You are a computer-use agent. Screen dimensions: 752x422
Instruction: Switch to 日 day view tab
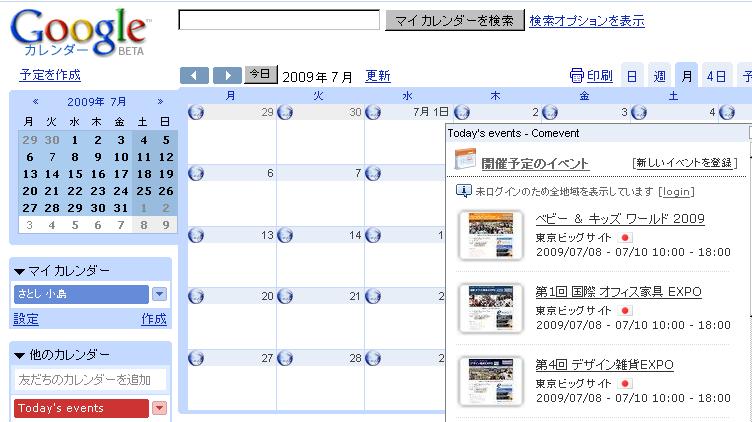(x=632, y=76)
